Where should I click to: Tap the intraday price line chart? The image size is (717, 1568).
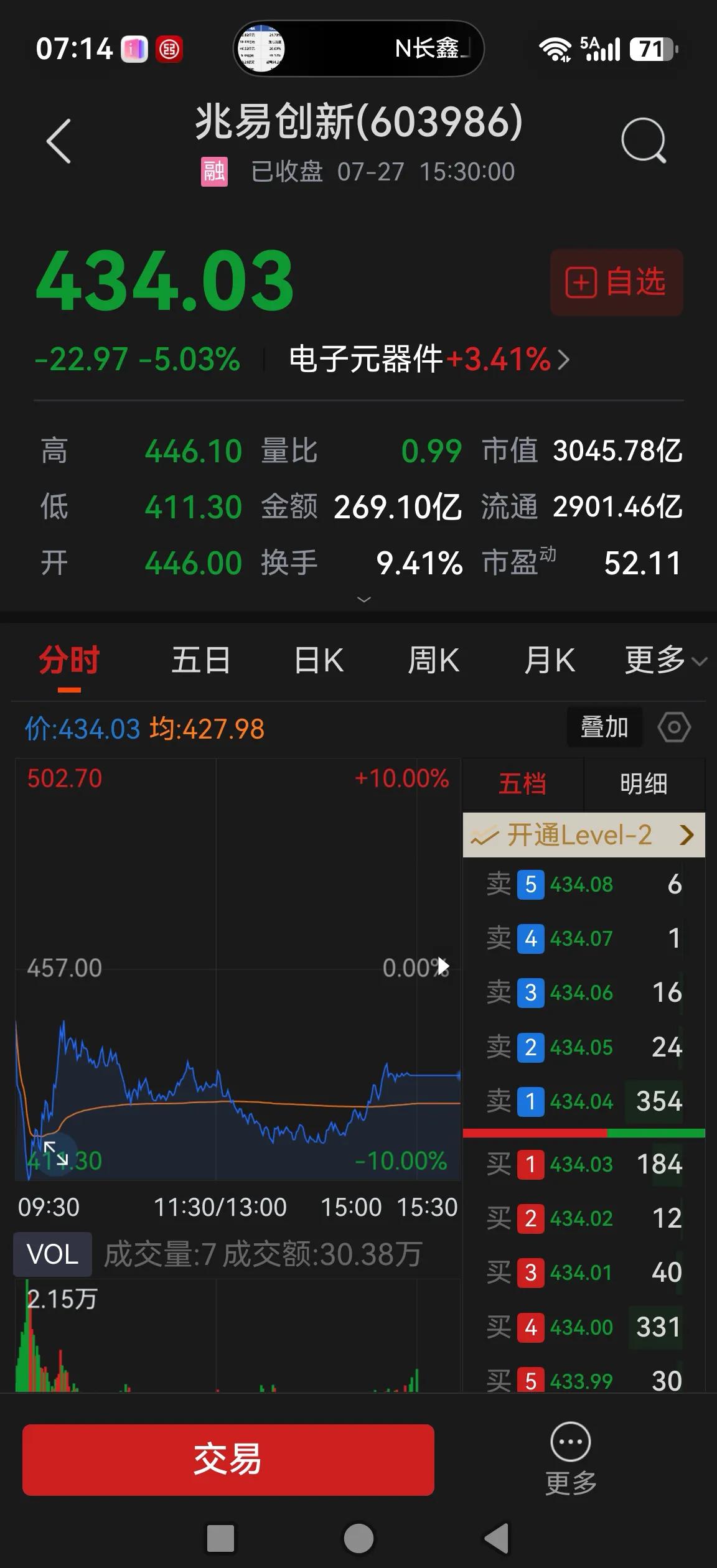[238, 969]
